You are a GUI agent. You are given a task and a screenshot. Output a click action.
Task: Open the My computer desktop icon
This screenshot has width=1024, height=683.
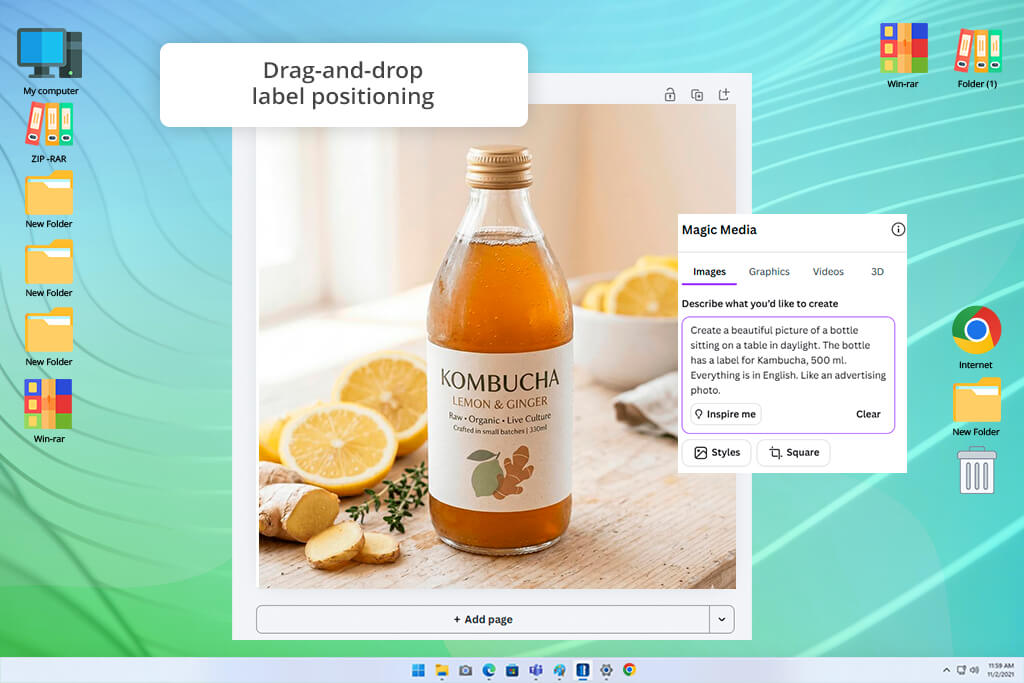[x=50, y=61]
